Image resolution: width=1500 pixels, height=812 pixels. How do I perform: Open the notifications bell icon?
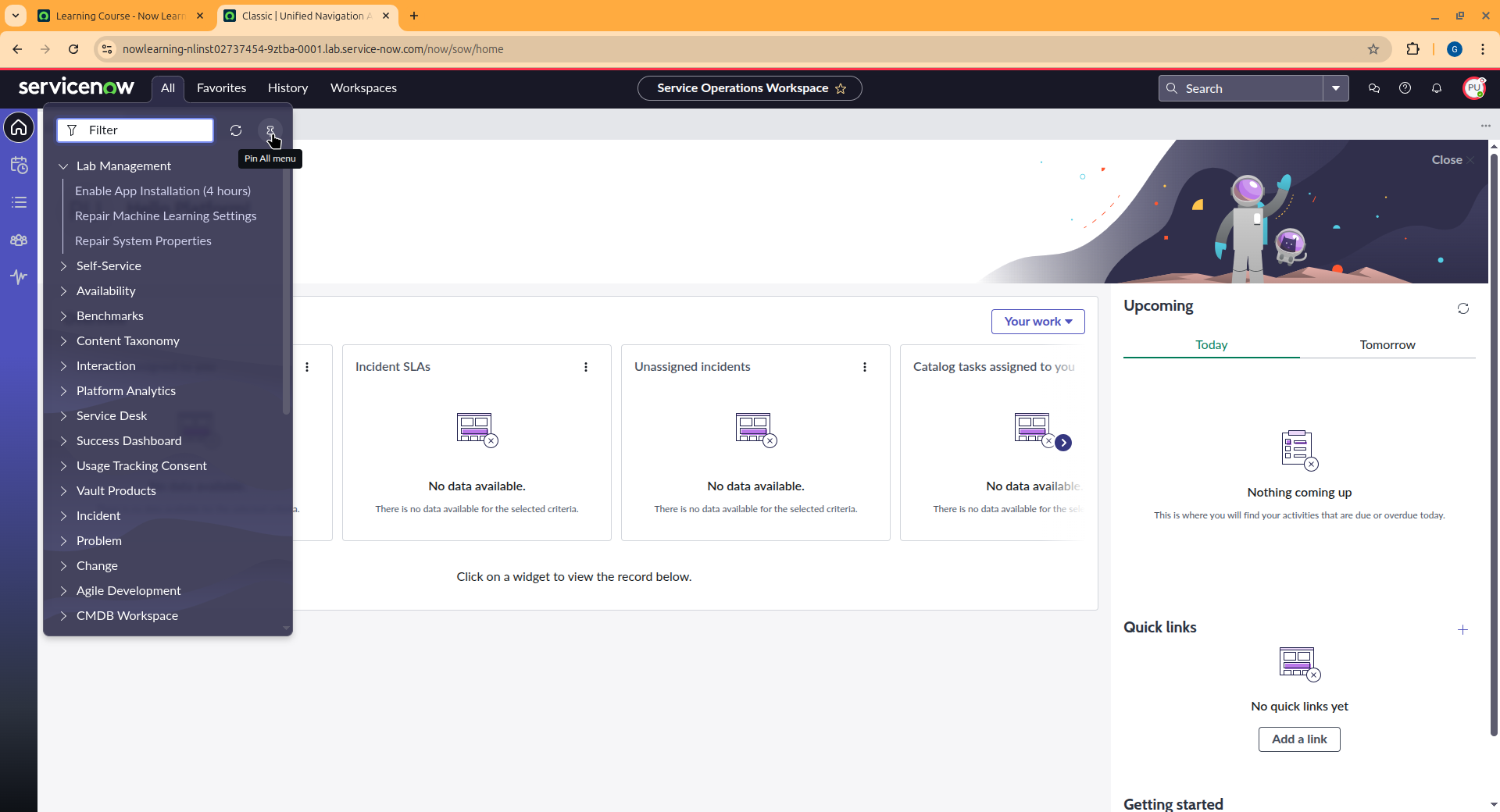point(1436,88)
